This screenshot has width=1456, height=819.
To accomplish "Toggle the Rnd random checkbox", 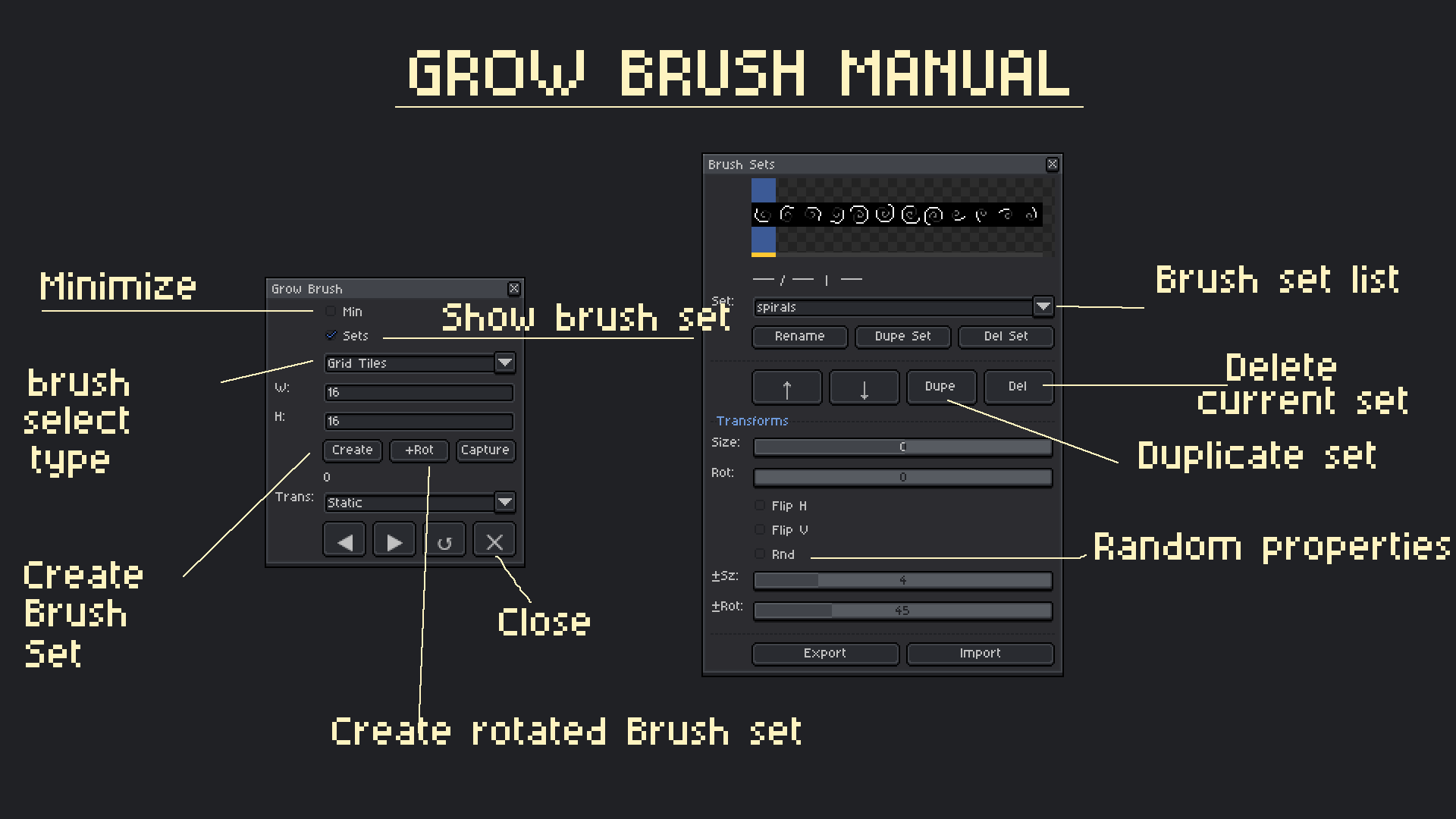I will [760, 554].
